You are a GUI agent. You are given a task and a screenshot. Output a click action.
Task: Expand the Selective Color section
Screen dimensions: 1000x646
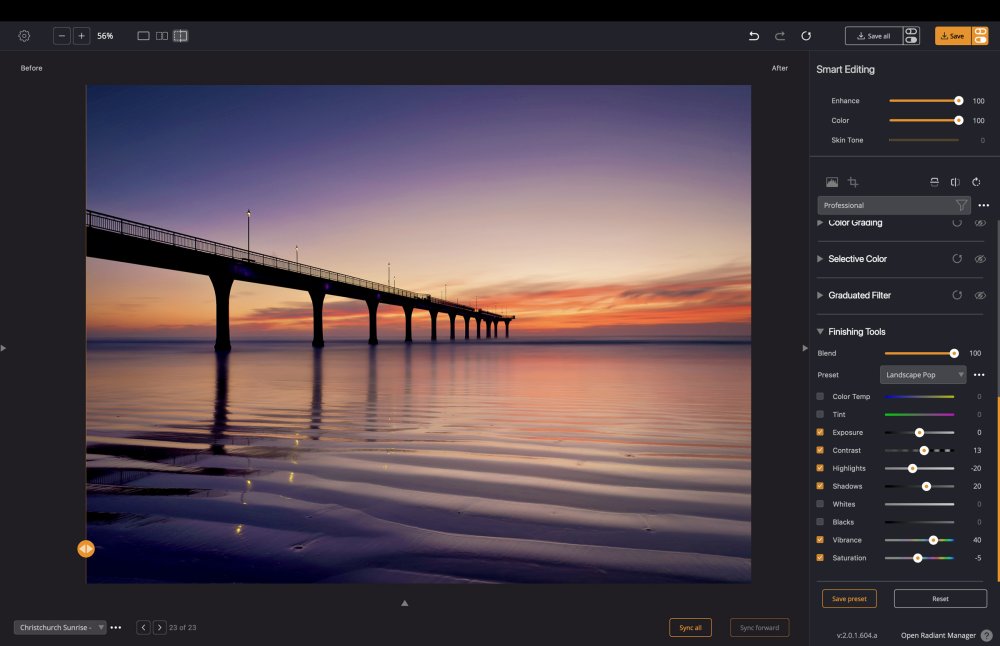(821, 259)
